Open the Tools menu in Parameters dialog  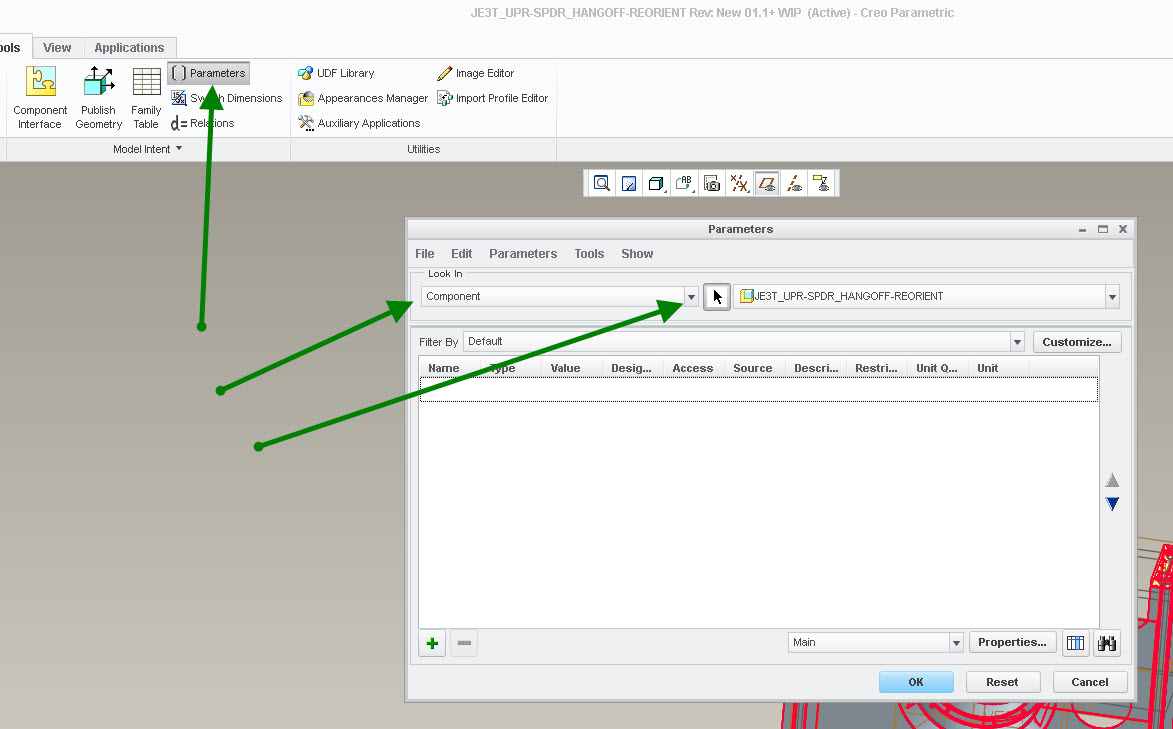pyautogui.click(x=589, y=254)
